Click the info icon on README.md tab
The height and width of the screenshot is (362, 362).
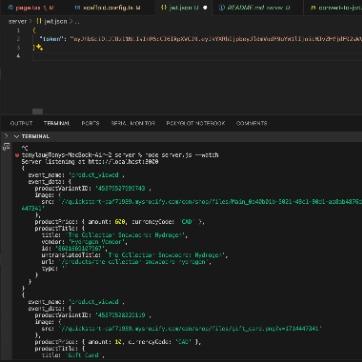[x=222, y=8]
